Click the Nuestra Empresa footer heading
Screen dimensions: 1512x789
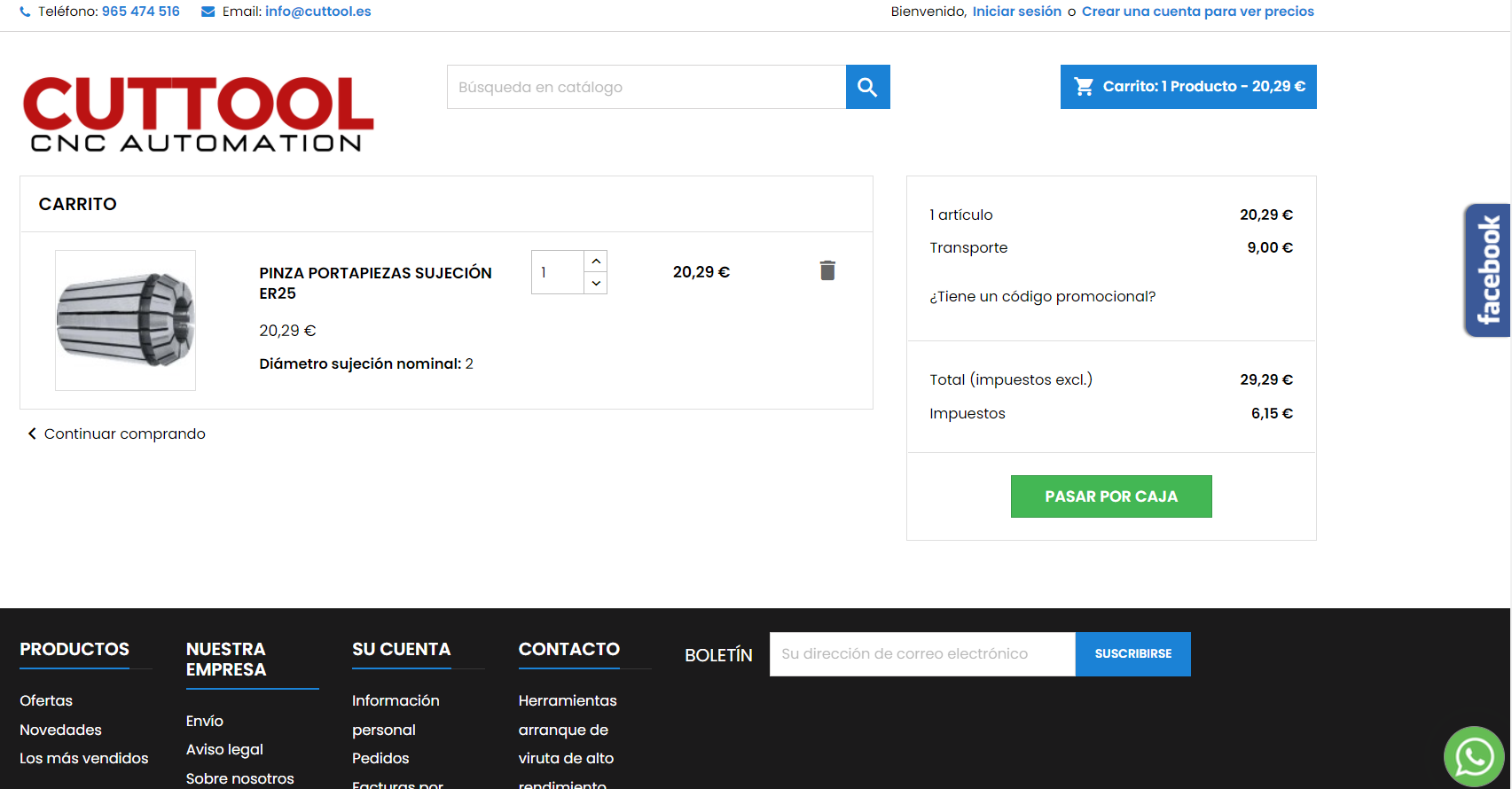[x=226, y=660]
